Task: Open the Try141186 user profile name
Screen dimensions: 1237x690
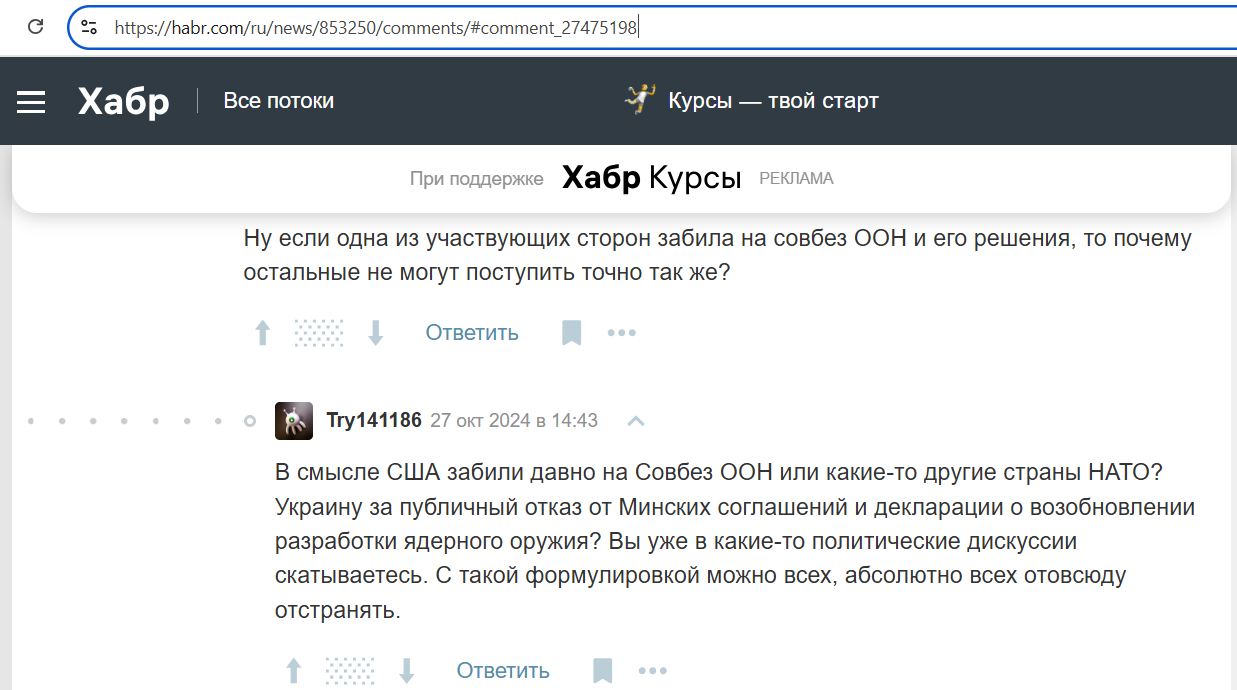Action: pos(374,421)
